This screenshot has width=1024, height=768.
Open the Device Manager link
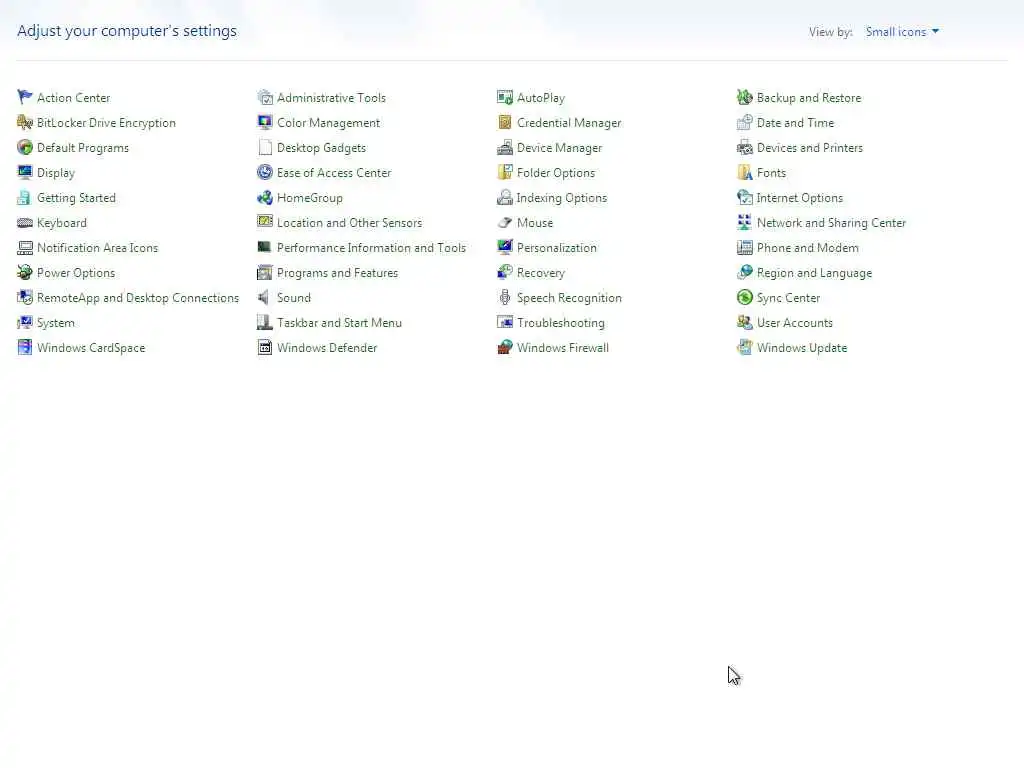[560, 148]
